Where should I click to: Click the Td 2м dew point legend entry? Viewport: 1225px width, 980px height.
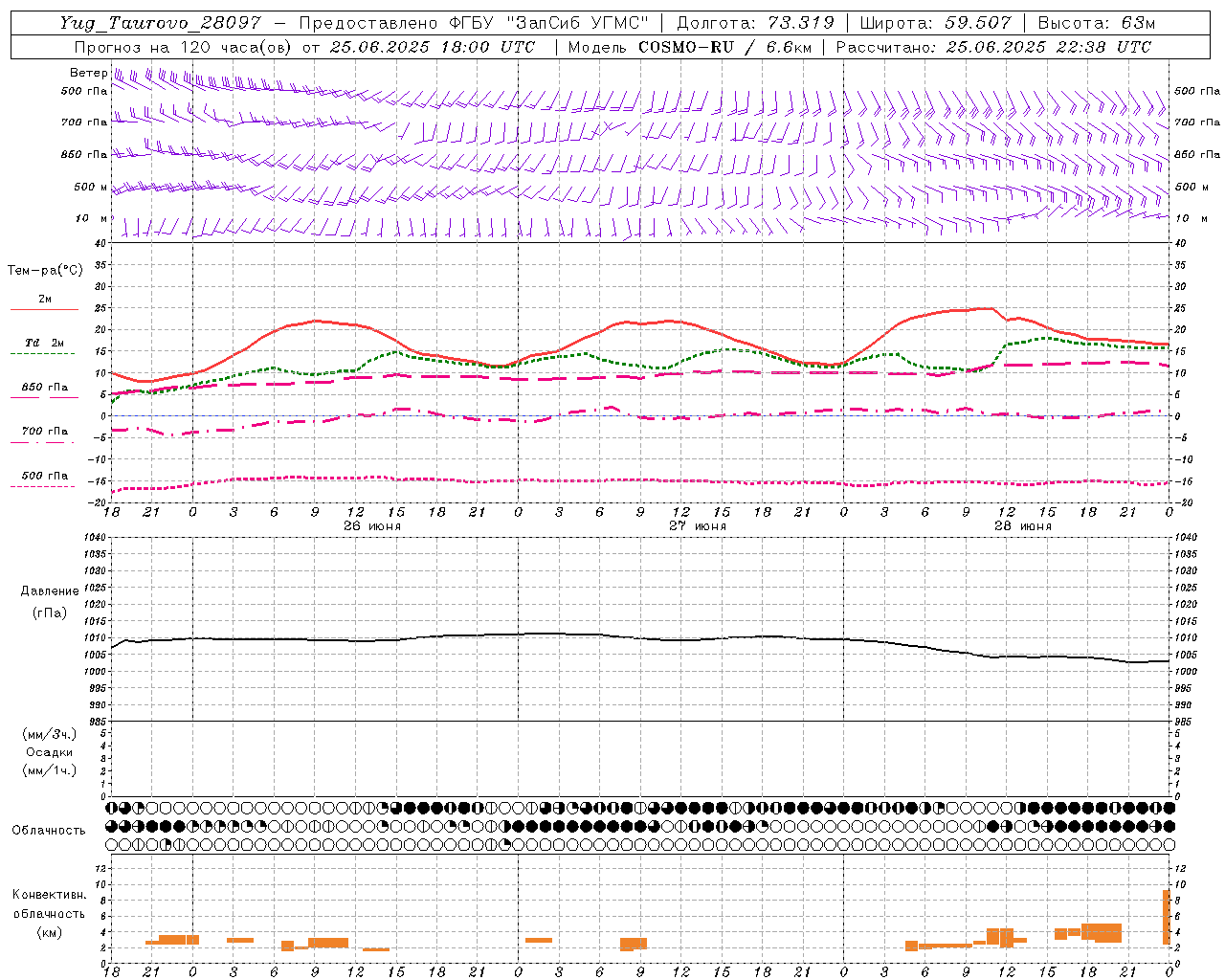point(44,343)
